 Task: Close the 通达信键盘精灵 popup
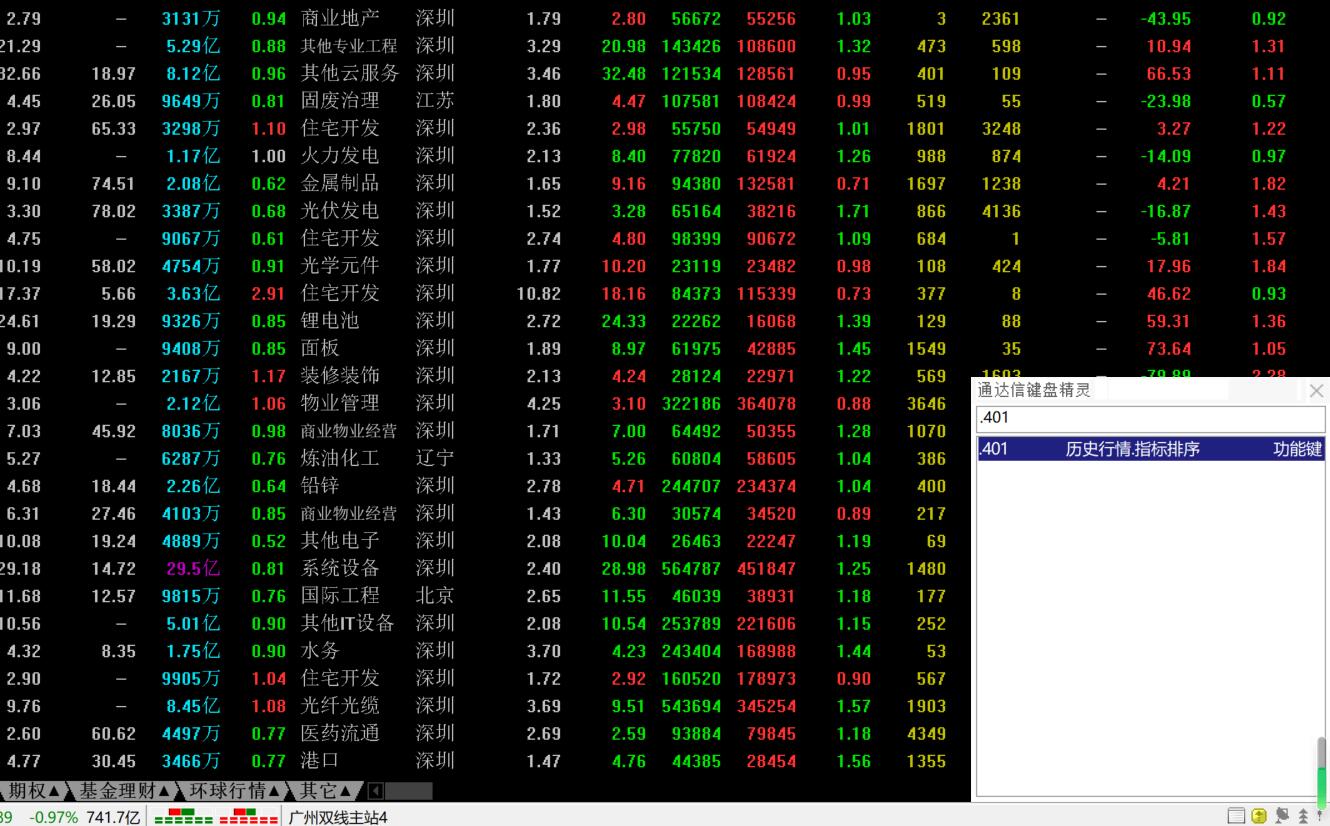1316,391
